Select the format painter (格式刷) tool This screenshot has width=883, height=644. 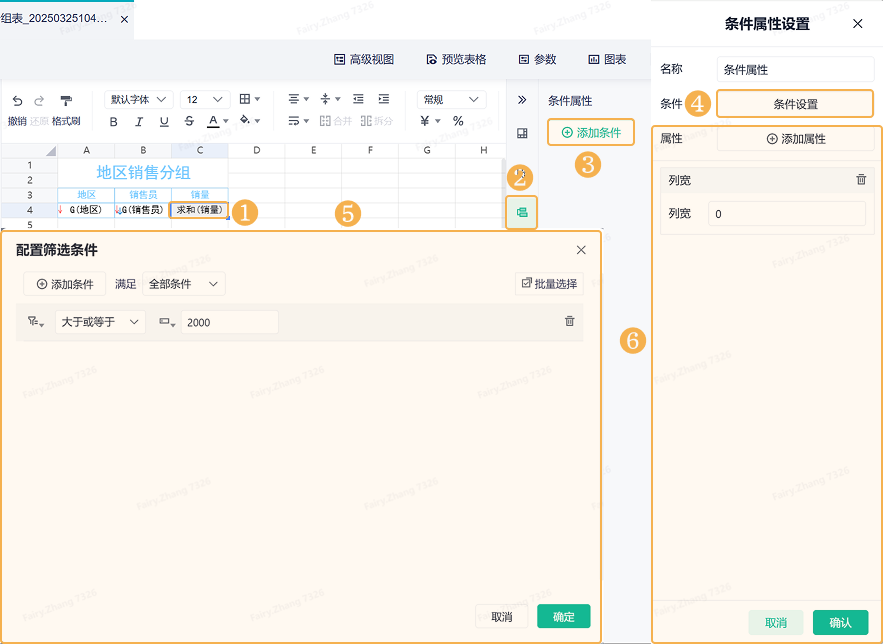(x=66, y=101)
